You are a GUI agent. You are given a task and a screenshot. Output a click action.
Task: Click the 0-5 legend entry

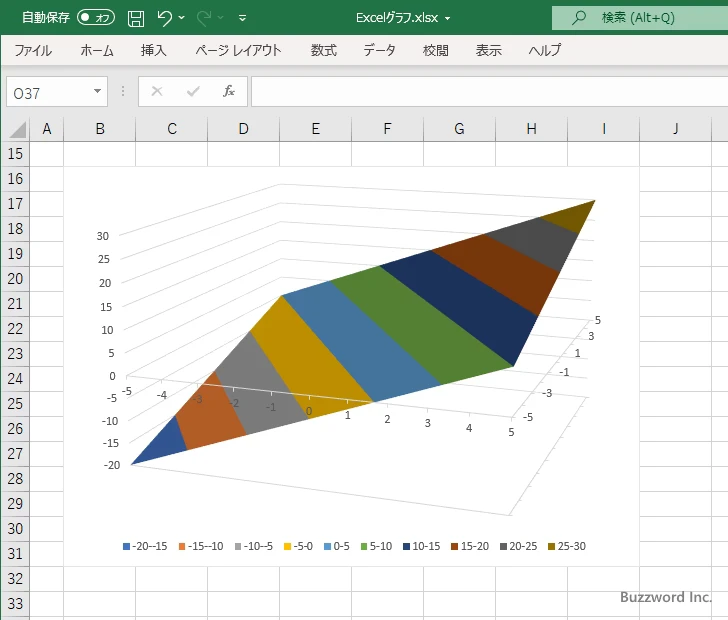point(337,546)
